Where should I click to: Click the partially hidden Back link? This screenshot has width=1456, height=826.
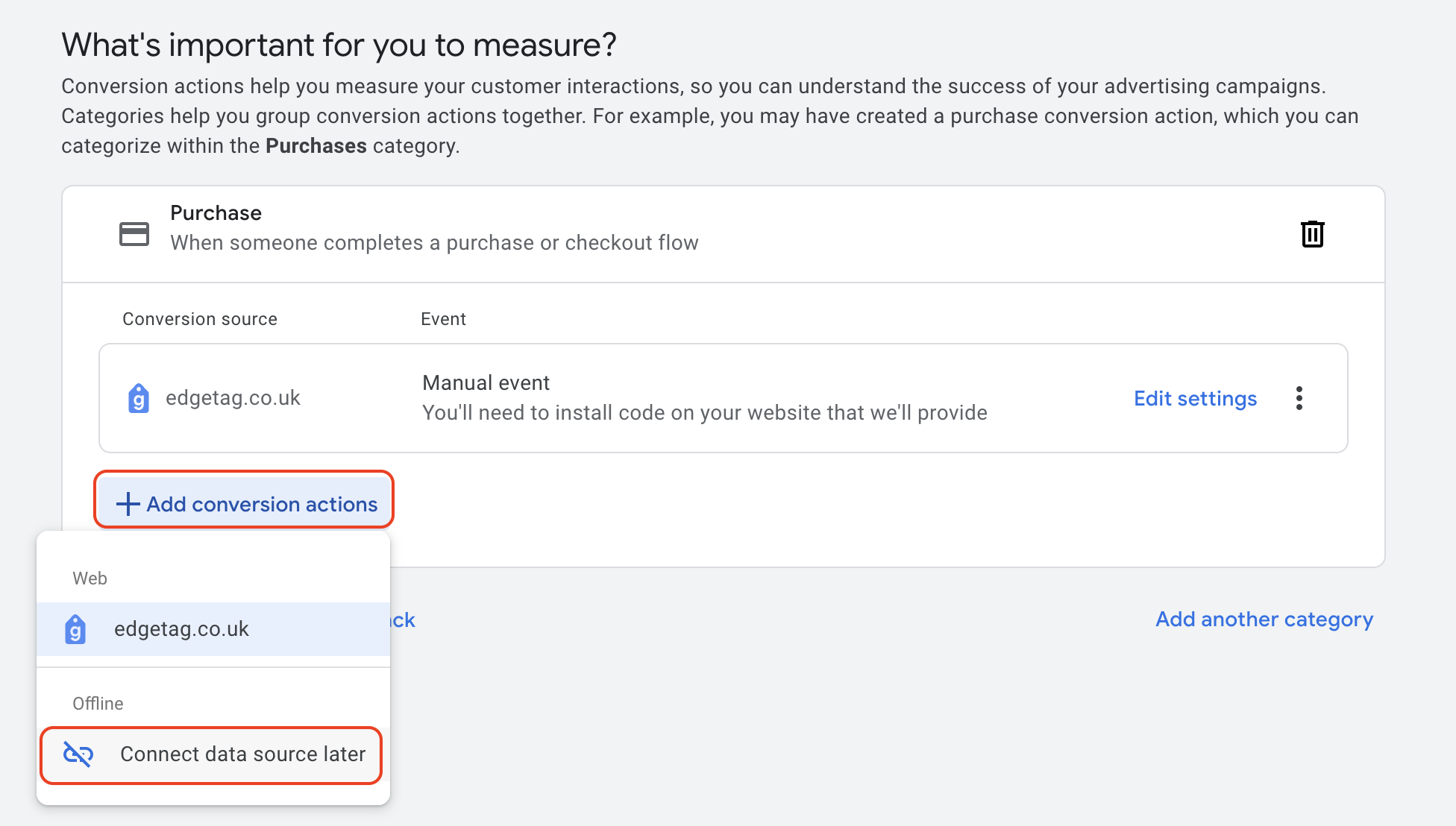tap(404, 620)
